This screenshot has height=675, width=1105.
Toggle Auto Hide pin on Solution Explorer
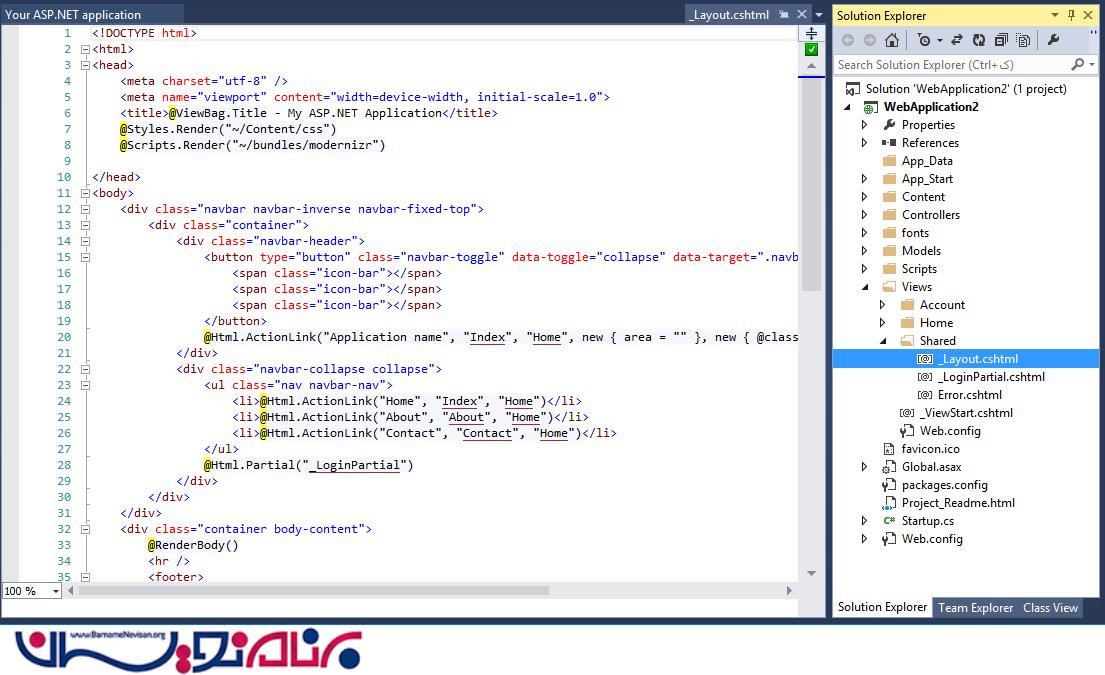pos(1071,15)
